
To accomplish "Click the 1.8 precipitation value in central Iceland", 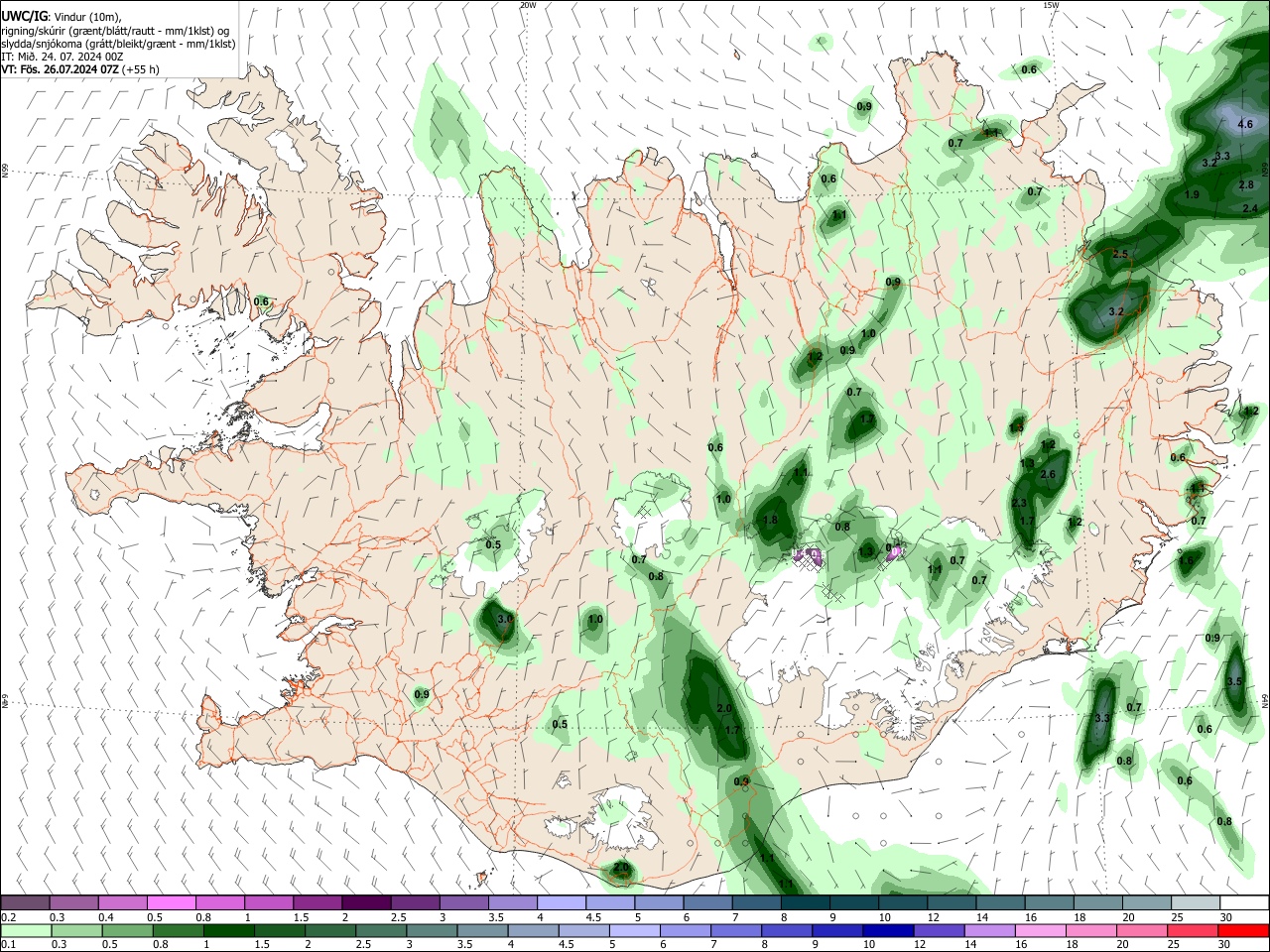I will click(x=770, y=521).
